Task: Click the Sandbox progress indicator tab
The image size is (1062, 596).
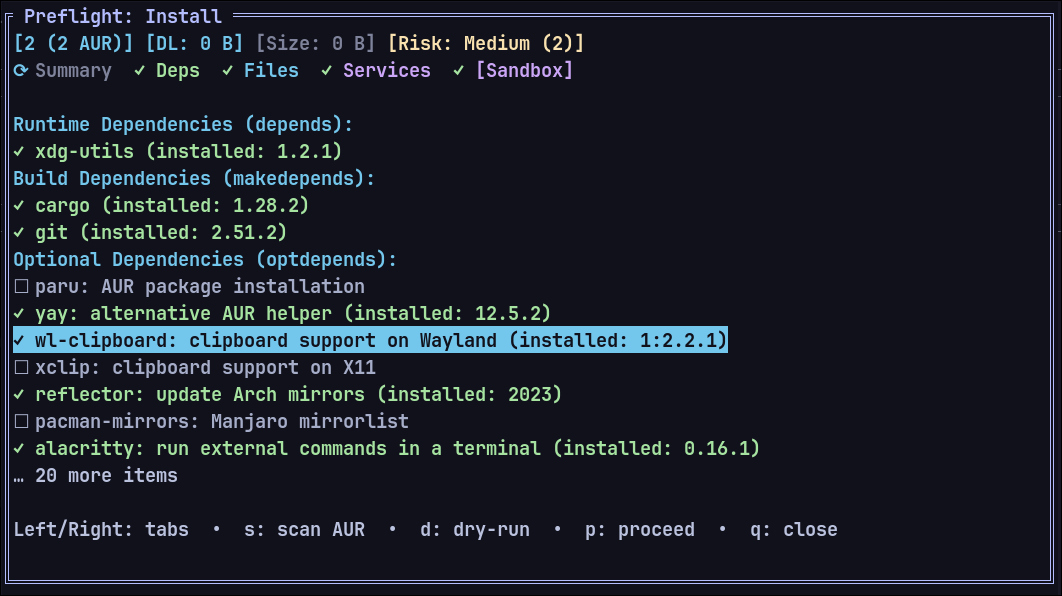Action: click(524, 70)
